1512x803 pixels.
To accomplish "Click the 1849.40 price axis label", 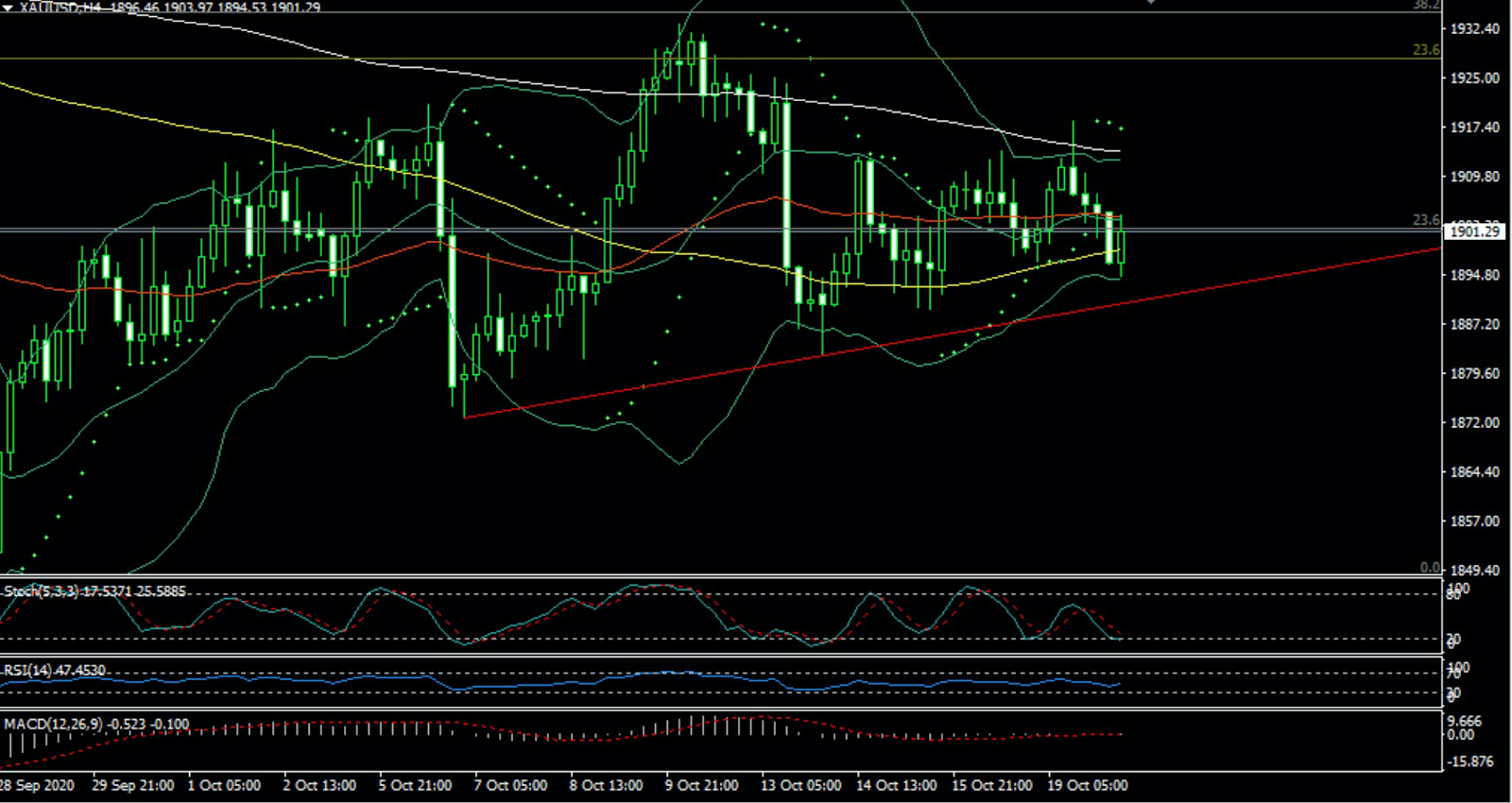I will click(1474, 570).
